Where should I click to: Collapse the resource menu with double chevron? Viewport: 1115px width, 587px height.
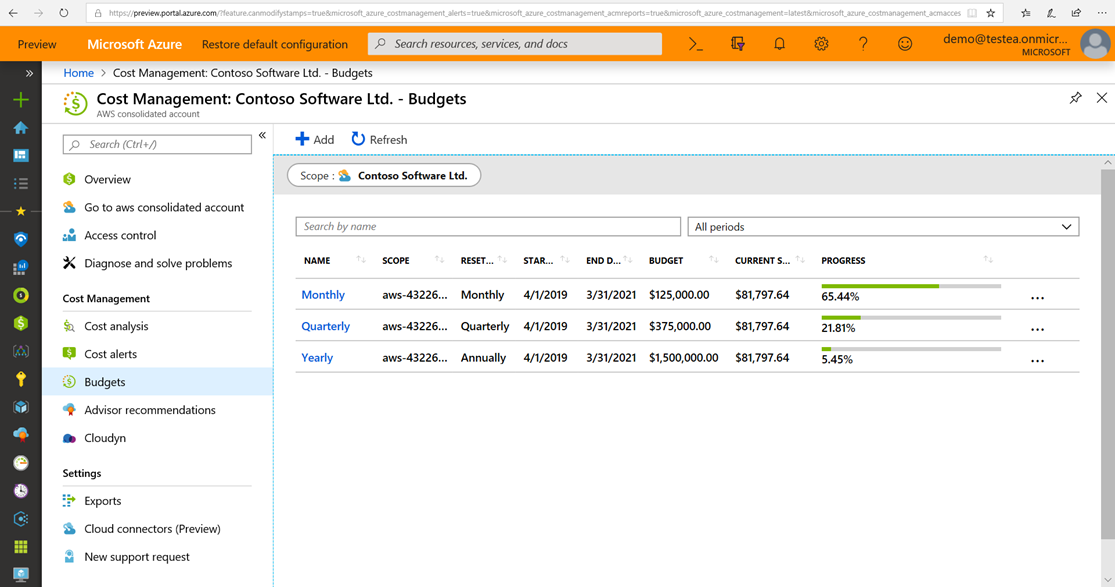click(x=262, y=135)
